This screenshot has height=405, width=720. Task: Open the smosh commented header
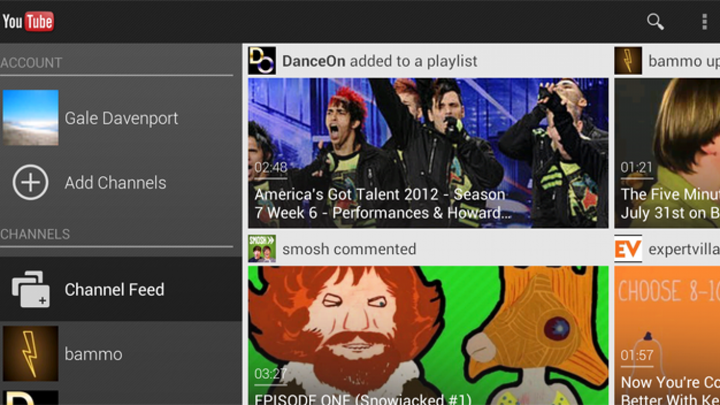pyautogui.click(x=349, y=249)
